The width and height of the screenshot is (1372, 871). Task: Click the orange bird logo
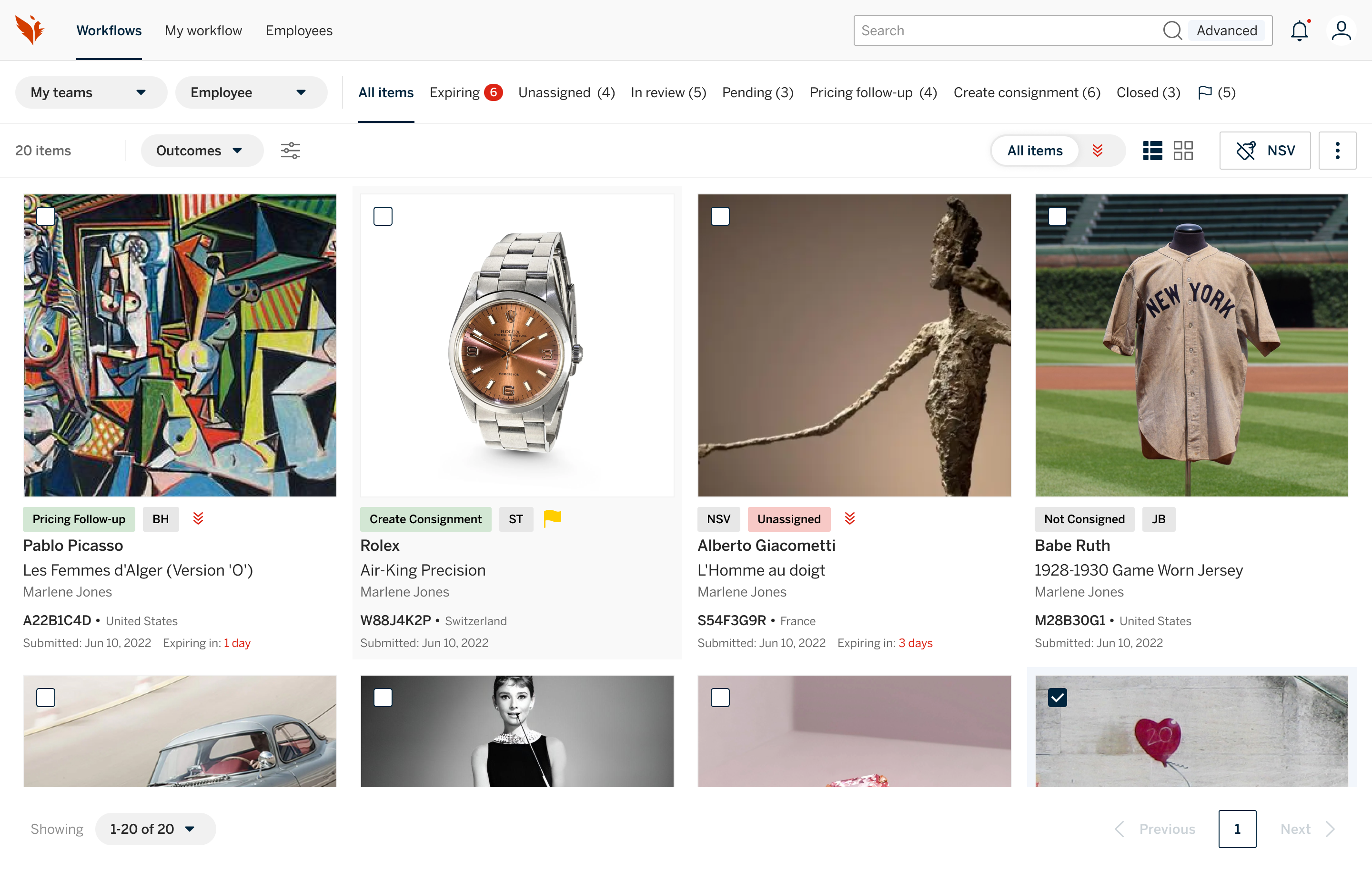point(30,30)
